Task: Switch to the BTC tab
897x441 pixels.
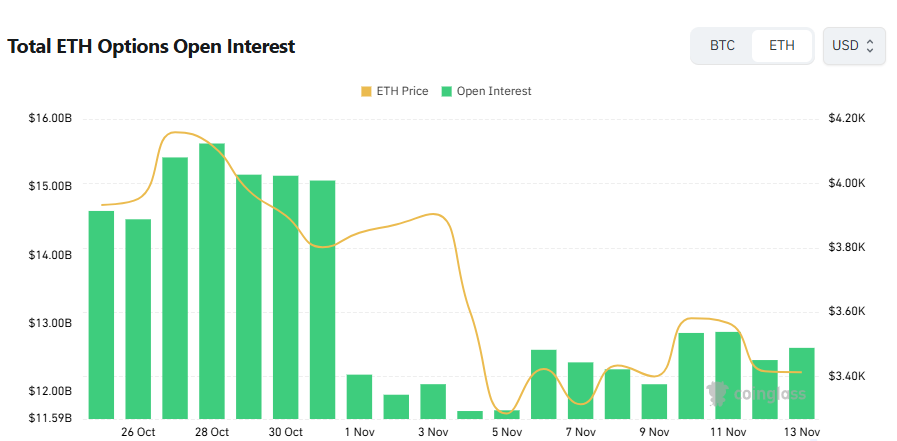Action: click(722, 46)
